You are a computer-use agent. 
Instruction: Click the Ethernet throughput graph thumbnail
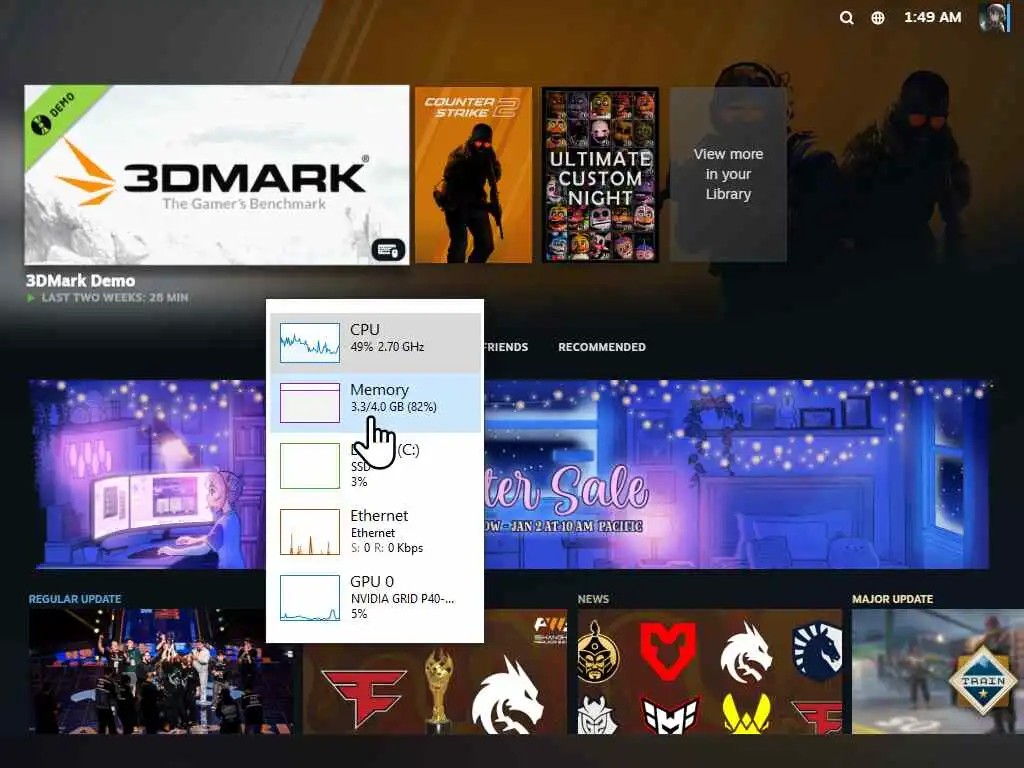click(x=310, y=532)
